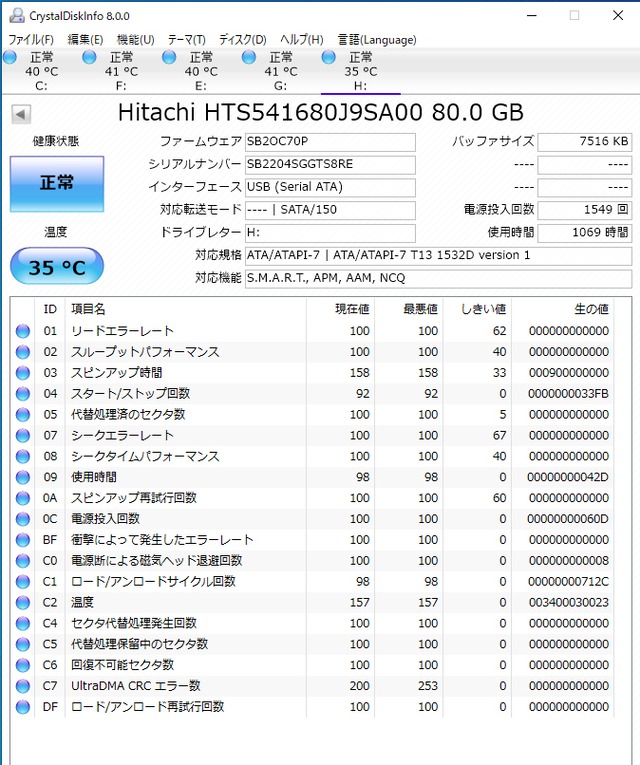Image resolution: width=640 pixels, height=765 pixels.
Task: Select the H: drive tab at 35 °C
Action: coord(360,71)
